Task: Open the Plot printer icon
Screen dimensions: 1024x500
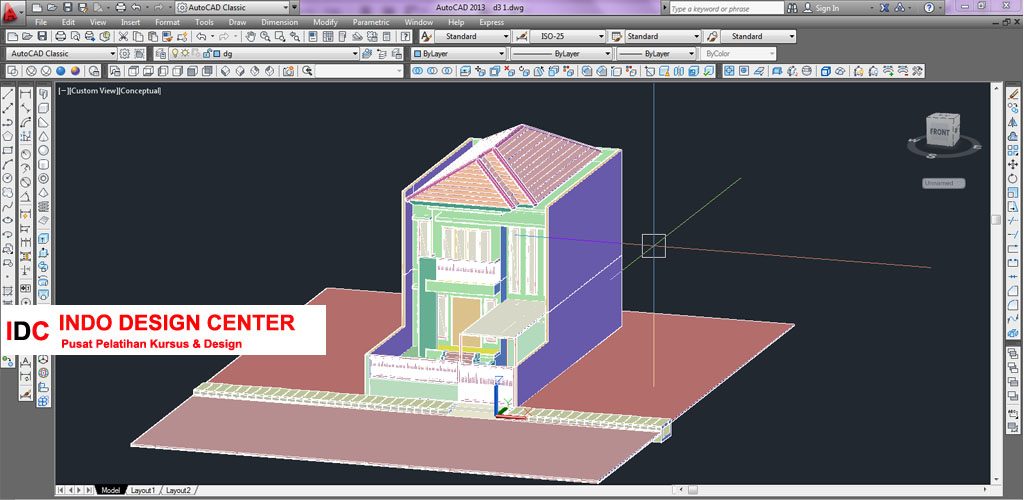Action: click(x=60, y=37)
